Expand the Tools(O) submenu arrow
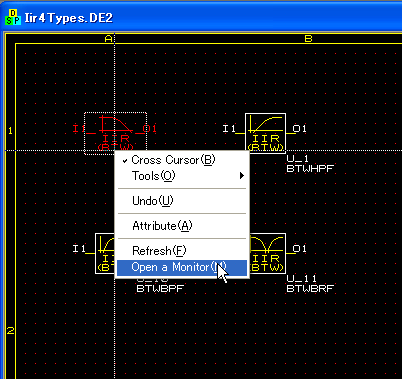The image size is (402, 379). pyautogui.click(x=242, y=175)
